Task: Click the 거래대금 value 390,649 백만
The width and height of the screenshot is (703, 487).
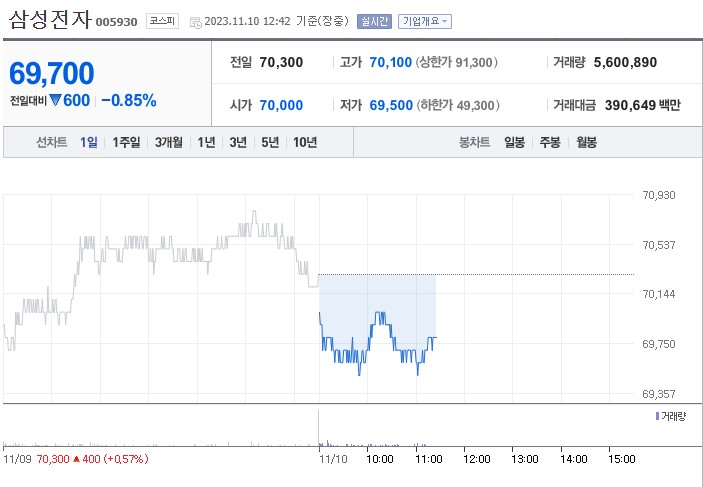Action: 642,105
